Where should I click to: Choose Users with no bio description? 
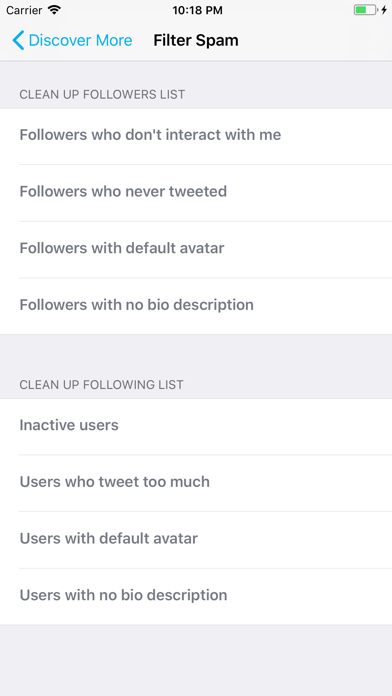pos(196,597)
